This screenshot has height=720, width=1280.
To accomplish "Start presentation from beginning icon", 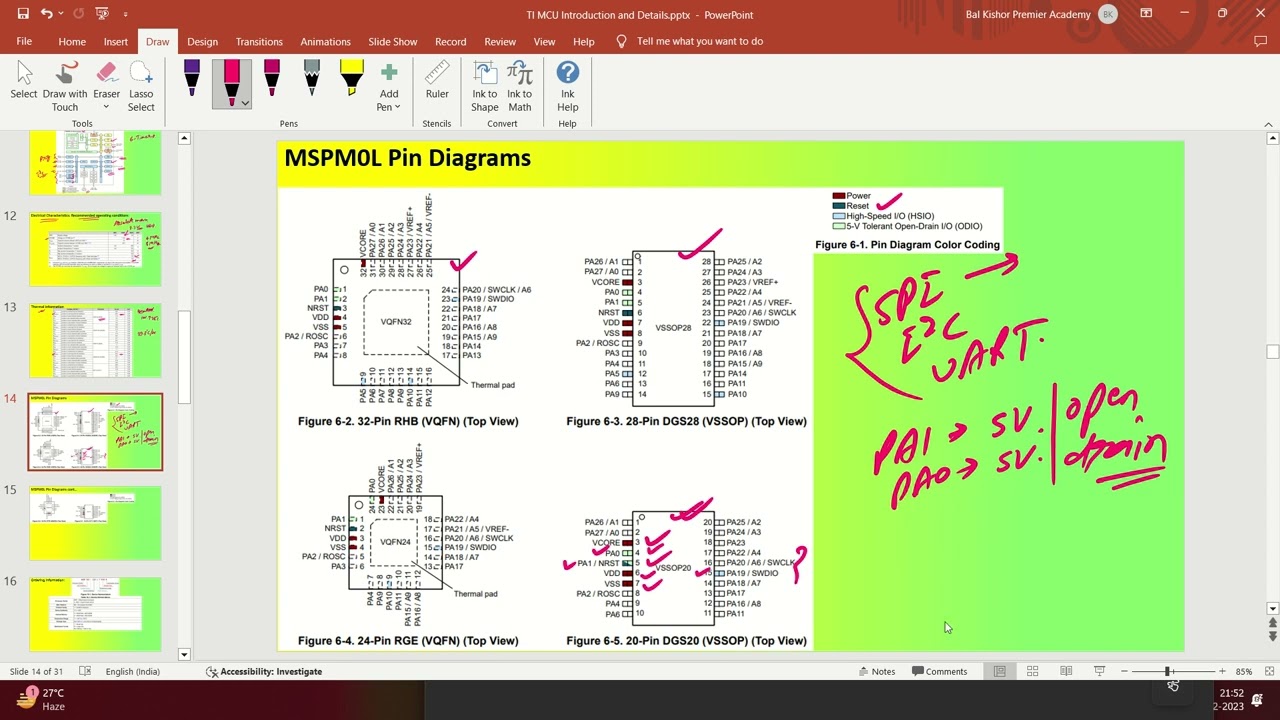I will (x=102, y=14).
